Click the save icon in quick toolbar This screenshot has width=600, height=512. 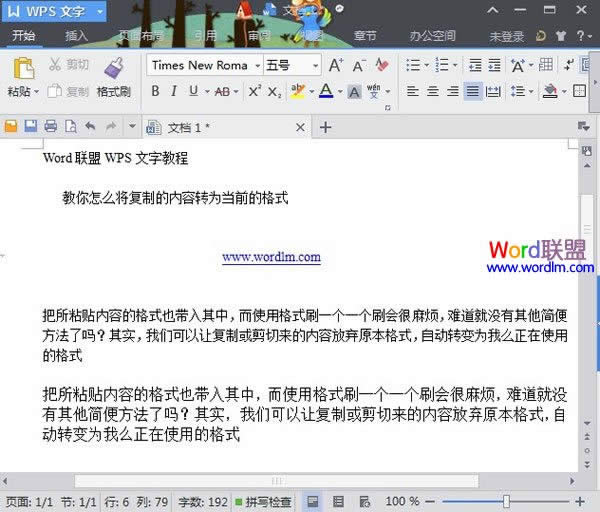point(30,127)
